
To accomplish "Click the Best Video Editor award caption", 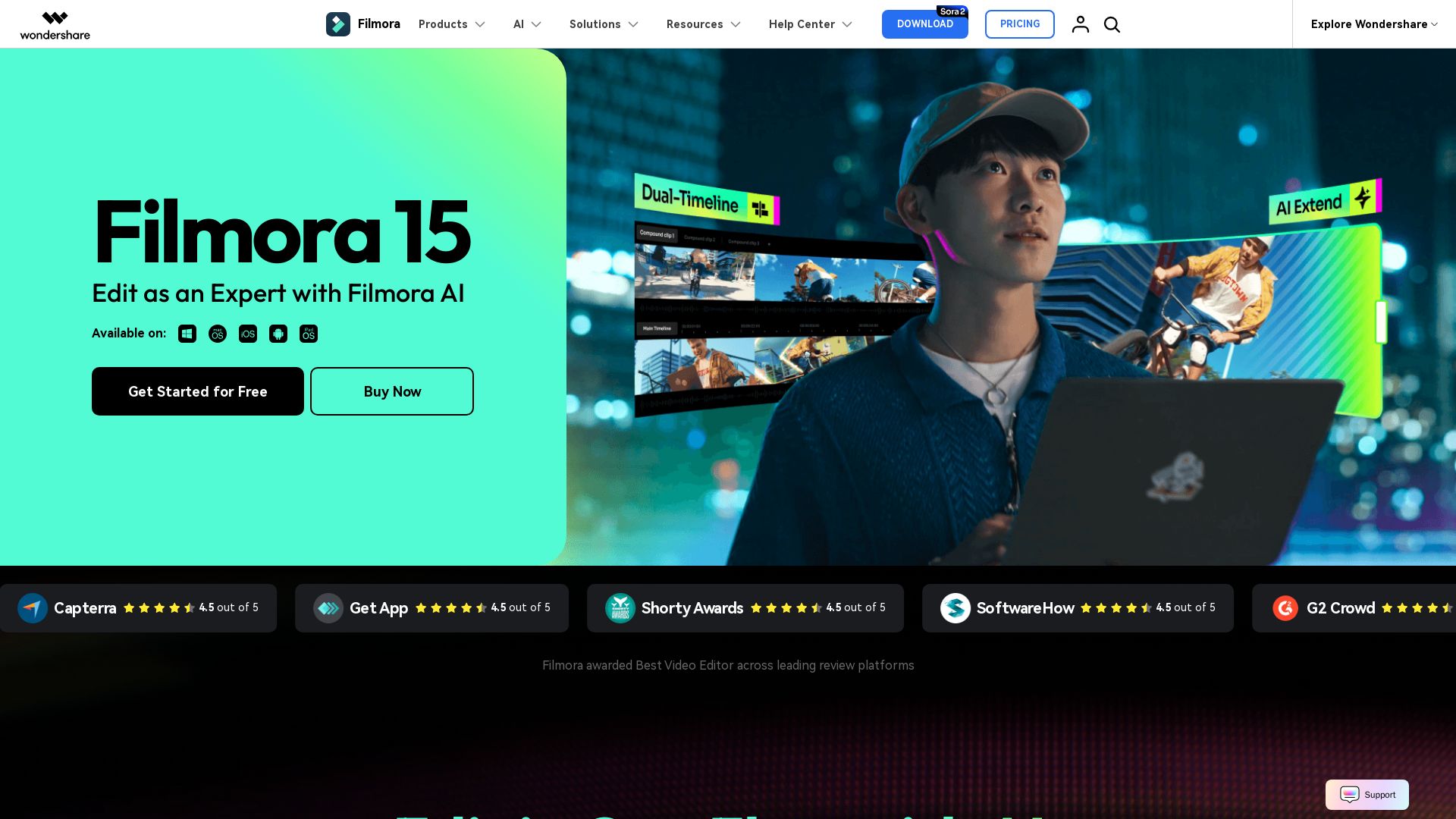I will coord(728,665).
